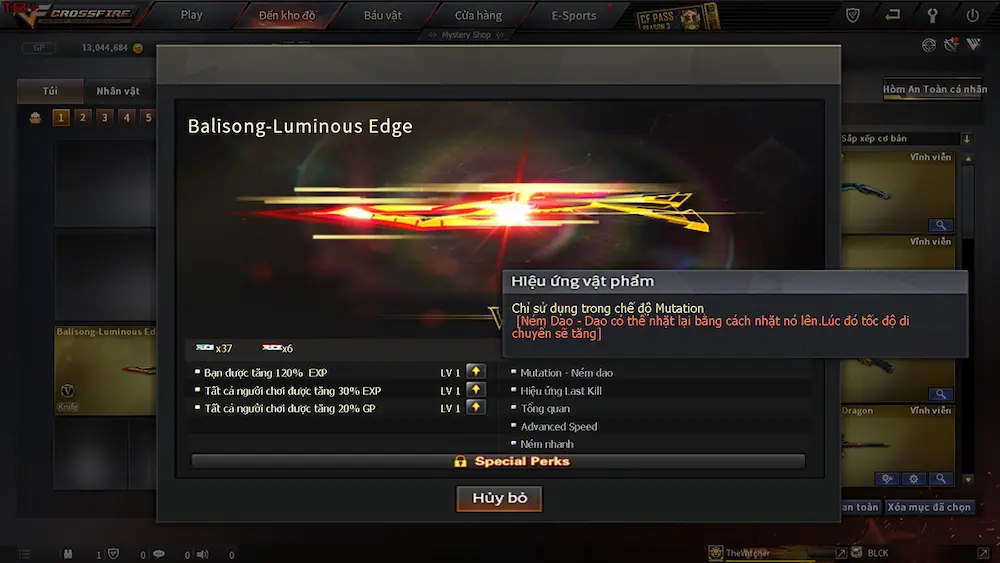Open the Cửa hàng menu
This screenshot has height=563, width=1000.
click(x=478, y=15)
